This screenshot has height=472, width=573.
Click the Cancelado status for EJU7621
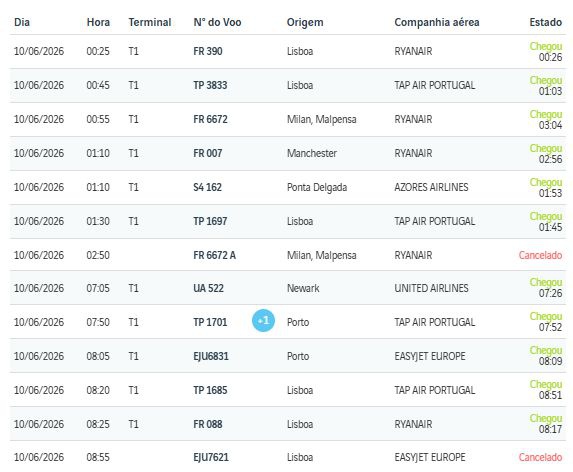pos(540,457)
